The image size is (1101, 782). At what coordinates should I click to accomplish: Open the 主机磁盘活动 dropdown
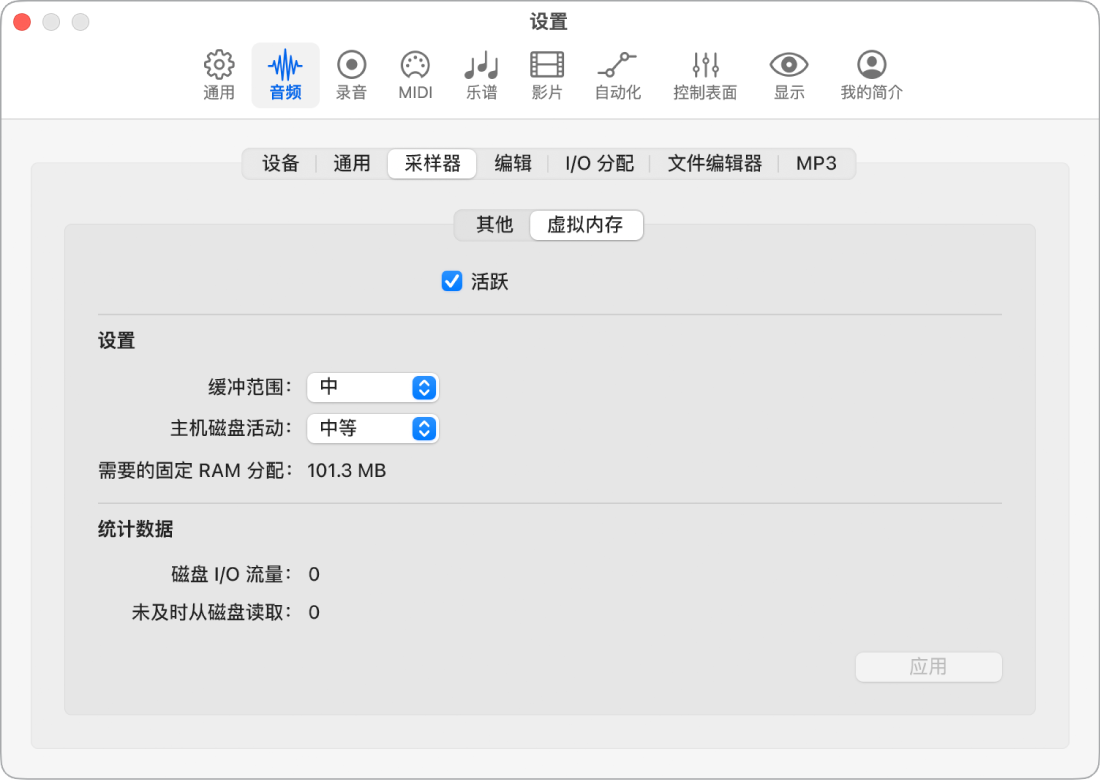click(372, 429)
